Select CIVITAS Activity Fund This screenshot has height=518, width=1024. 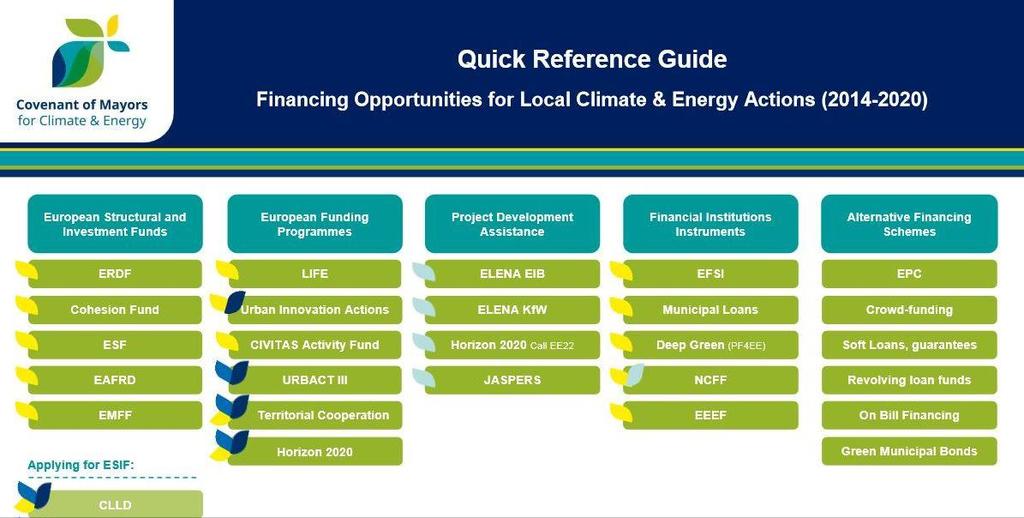click(x=315, y=345)
